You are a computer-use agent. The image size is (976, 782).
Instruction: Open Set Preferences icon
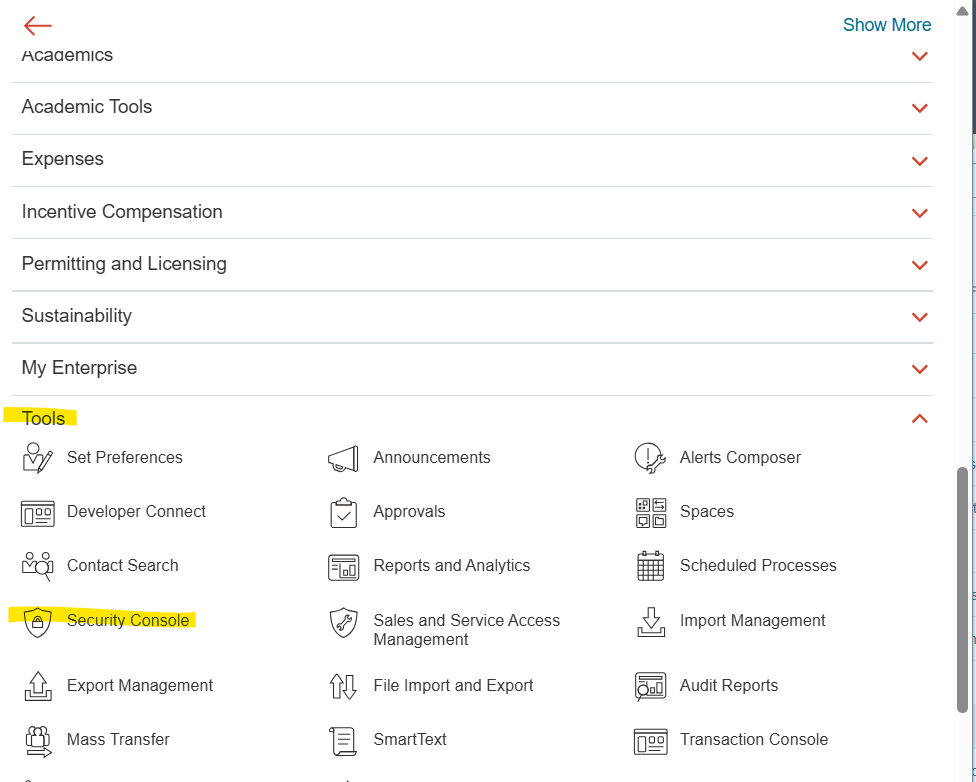tap(37, 458)
